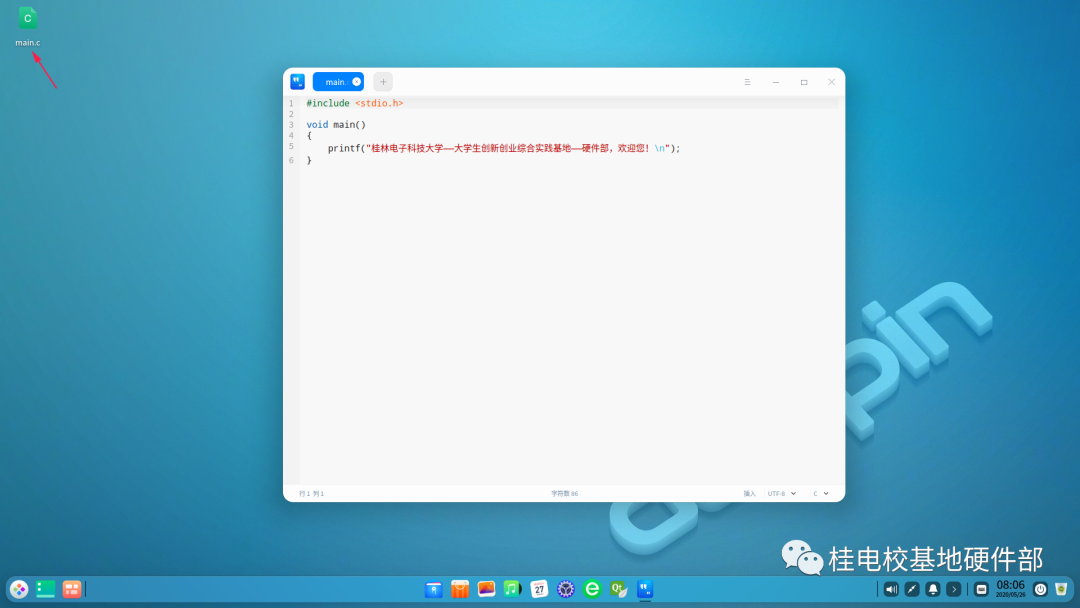Viewport: 1080px width, 608px height.
Task: Click the pen-shaped tray icon
Action: coord(912,589)
